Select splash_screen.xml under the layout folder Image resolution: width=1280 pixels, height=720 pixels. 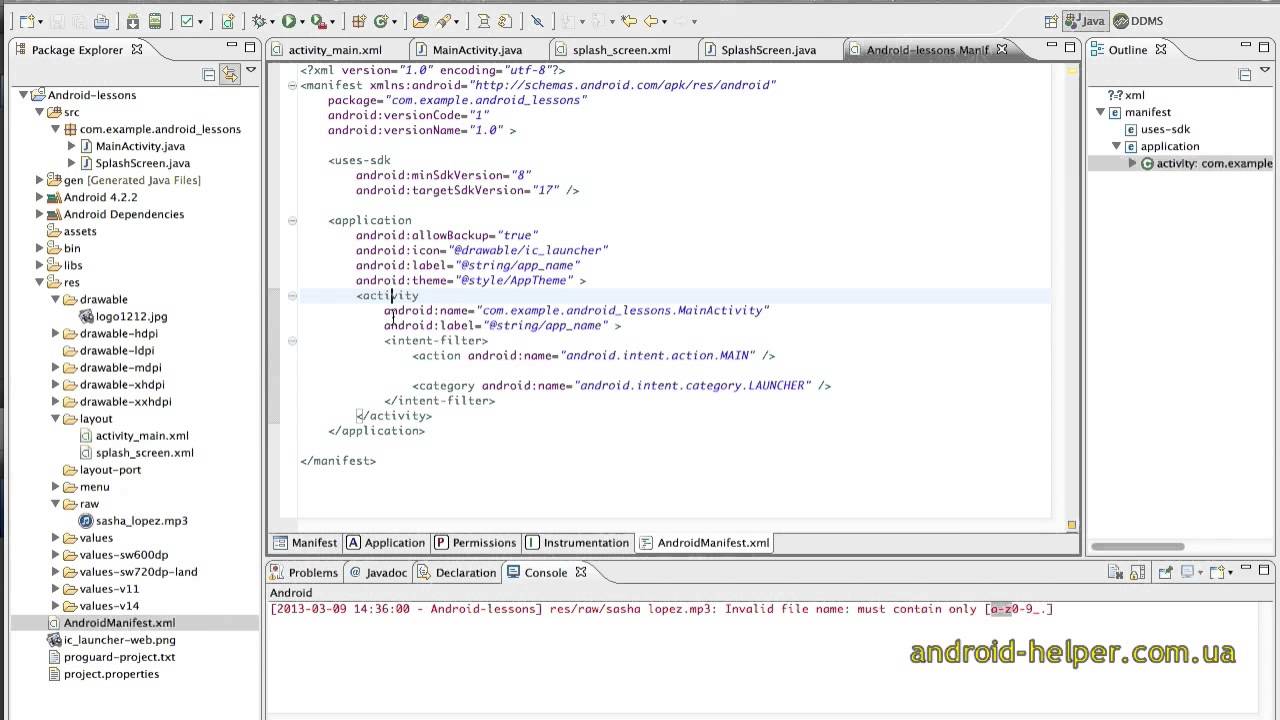(x=144, y=452)
